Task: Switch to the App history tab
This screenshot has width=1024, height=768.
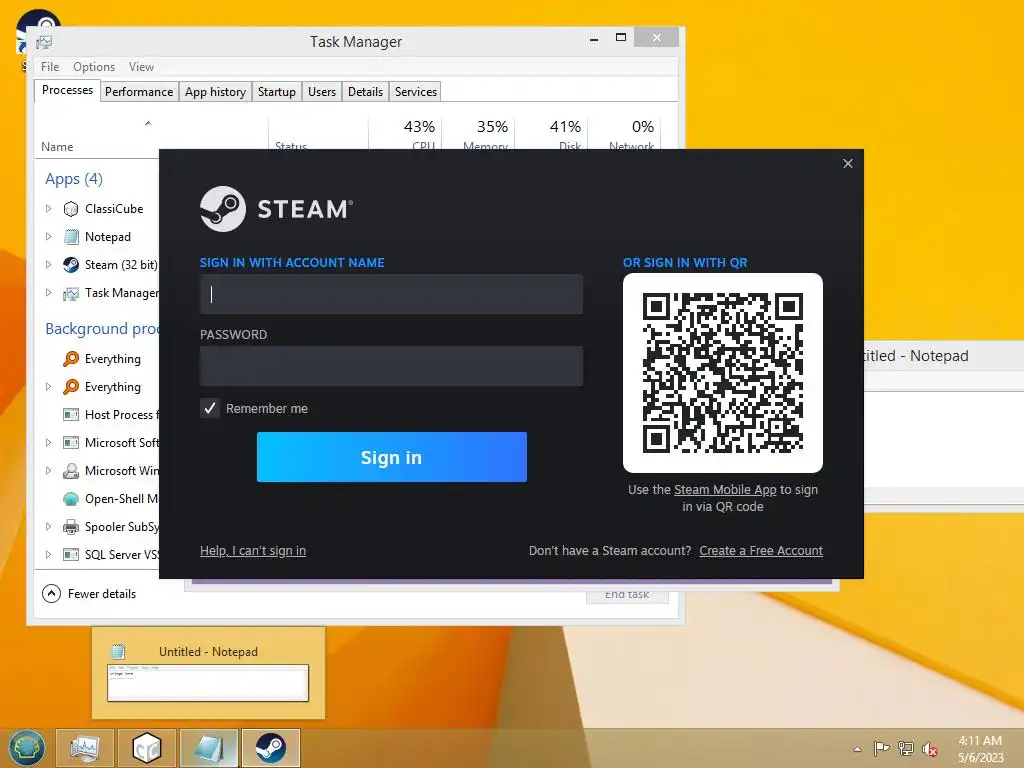Action: 216,92
